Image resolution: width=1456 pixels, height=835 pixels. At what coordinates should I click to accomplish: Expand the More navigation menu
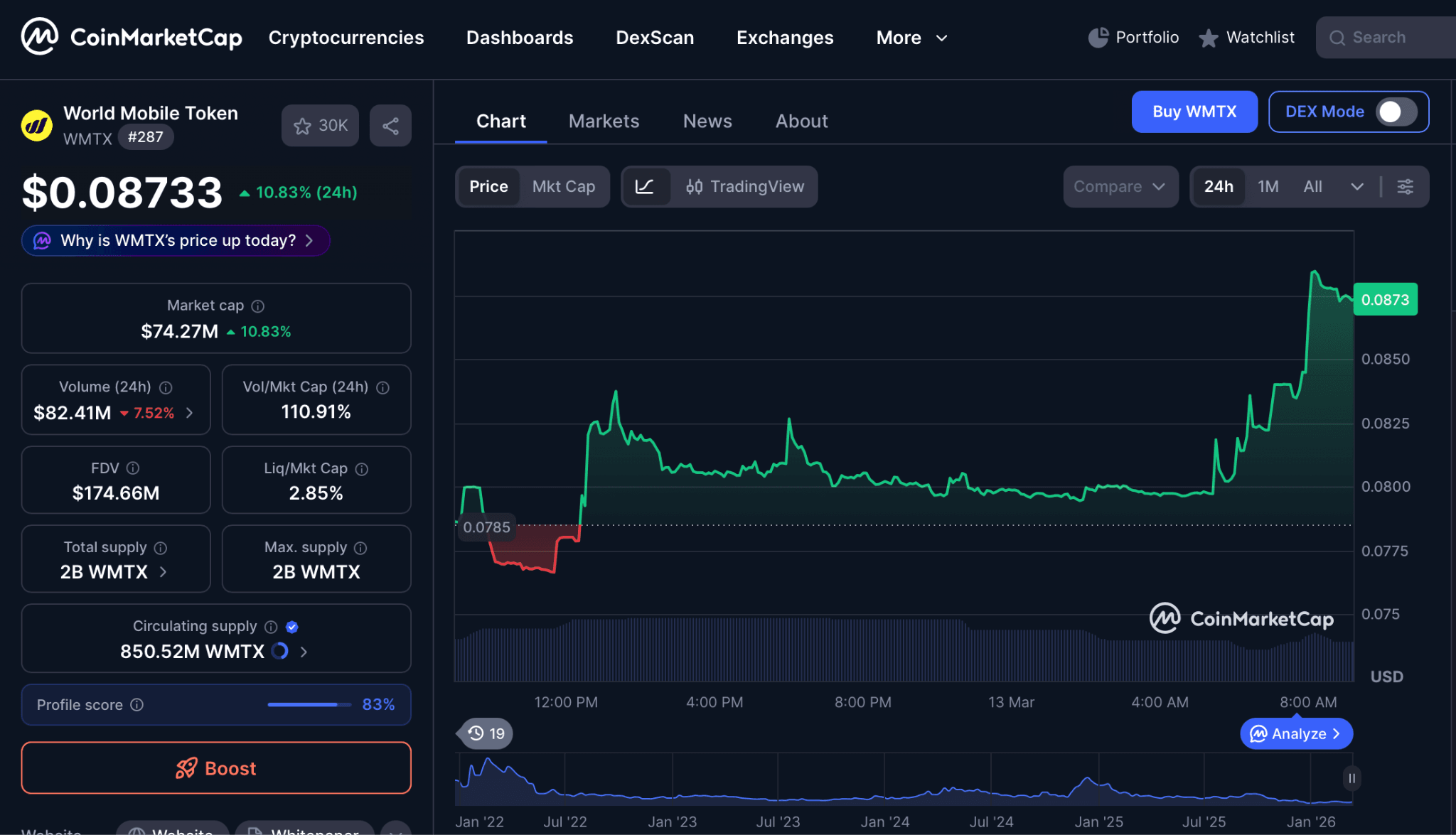(x=911, y=38)
